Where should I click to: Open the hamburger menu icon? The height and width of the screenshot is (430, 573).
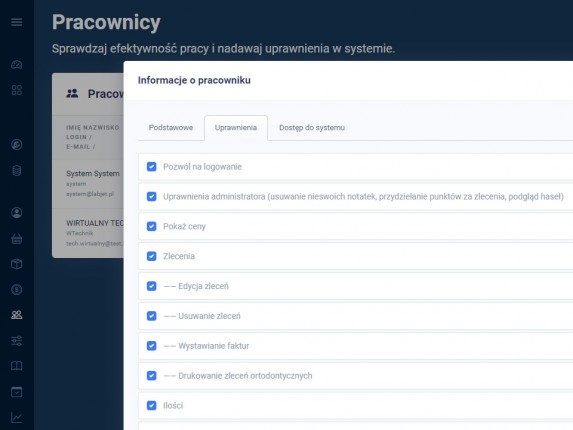tap(16, 22)
